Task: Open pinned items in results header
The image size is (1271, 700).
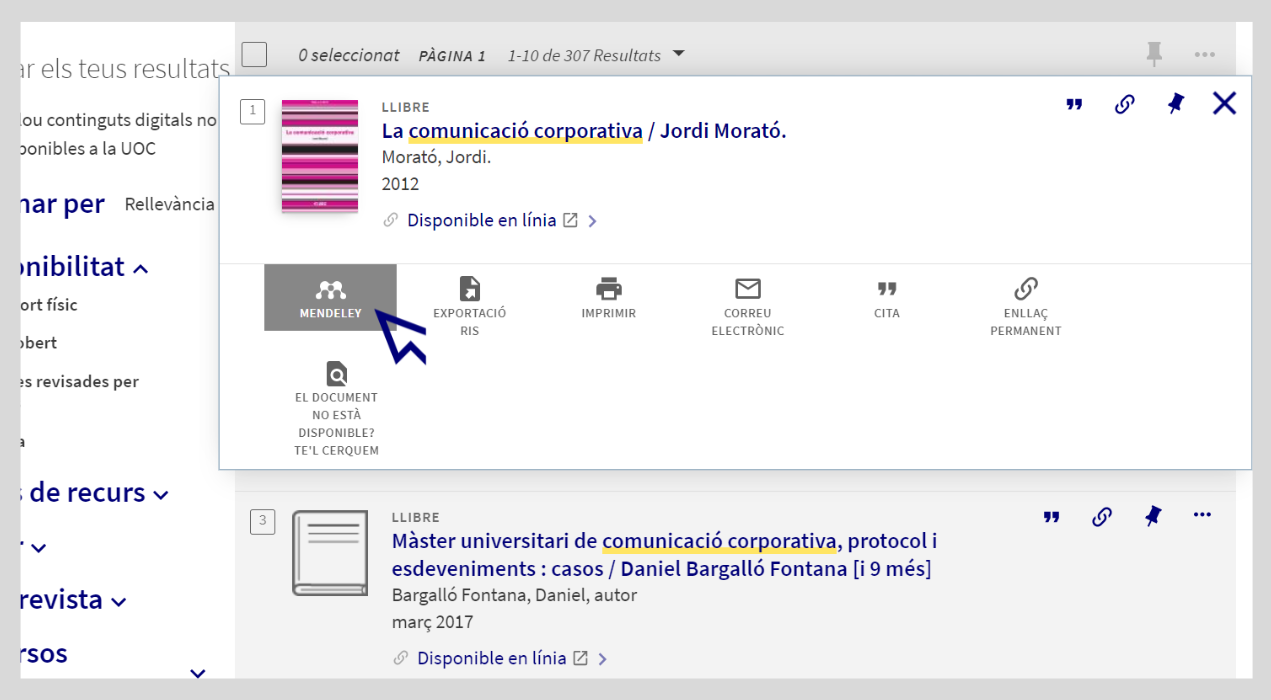Action: pyautogui.click(x=1154, y=54)
